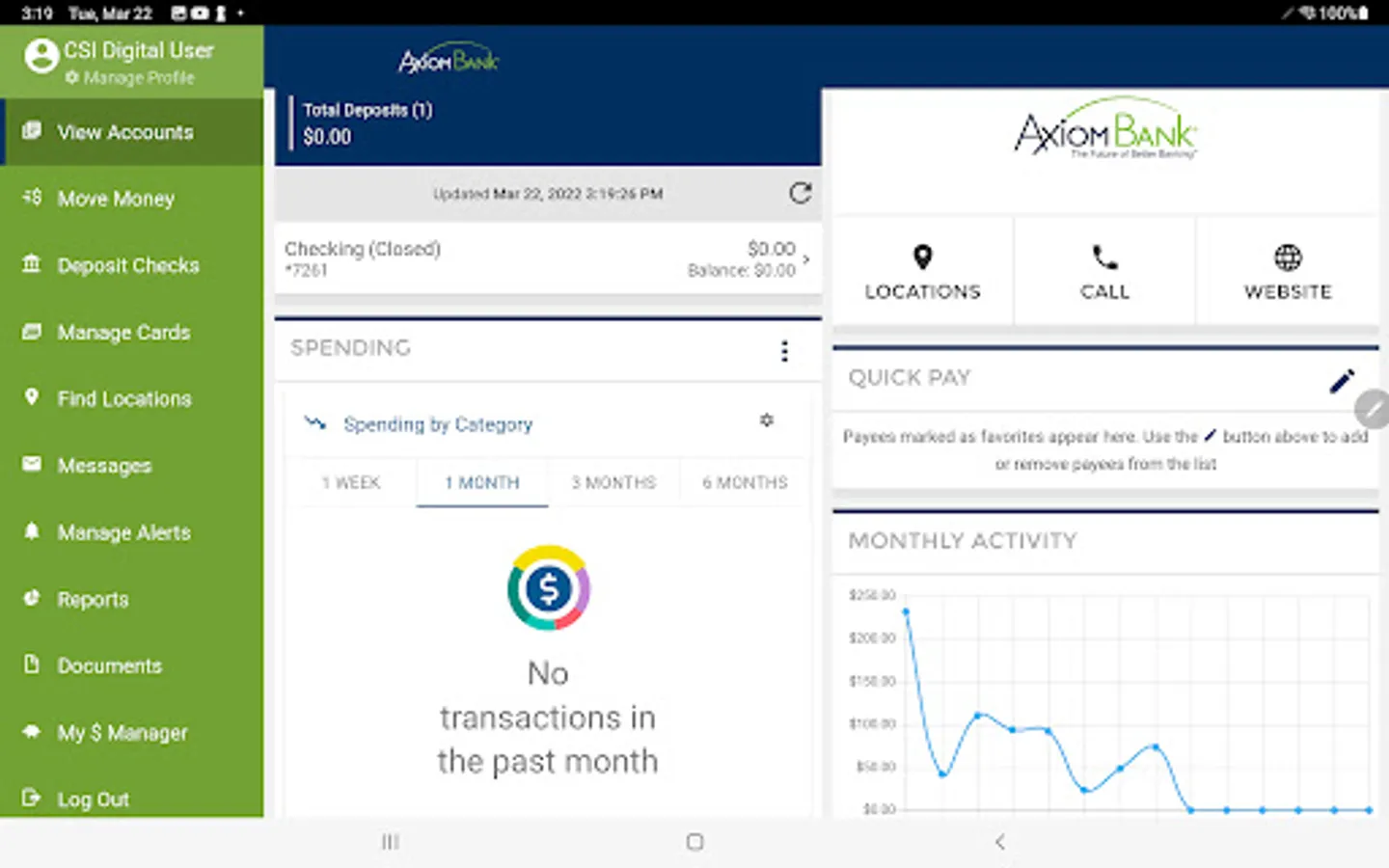Switch to the 3 MONTHS tab
The width and height of the screenshot is (1389, 868).
coord(613,482)
